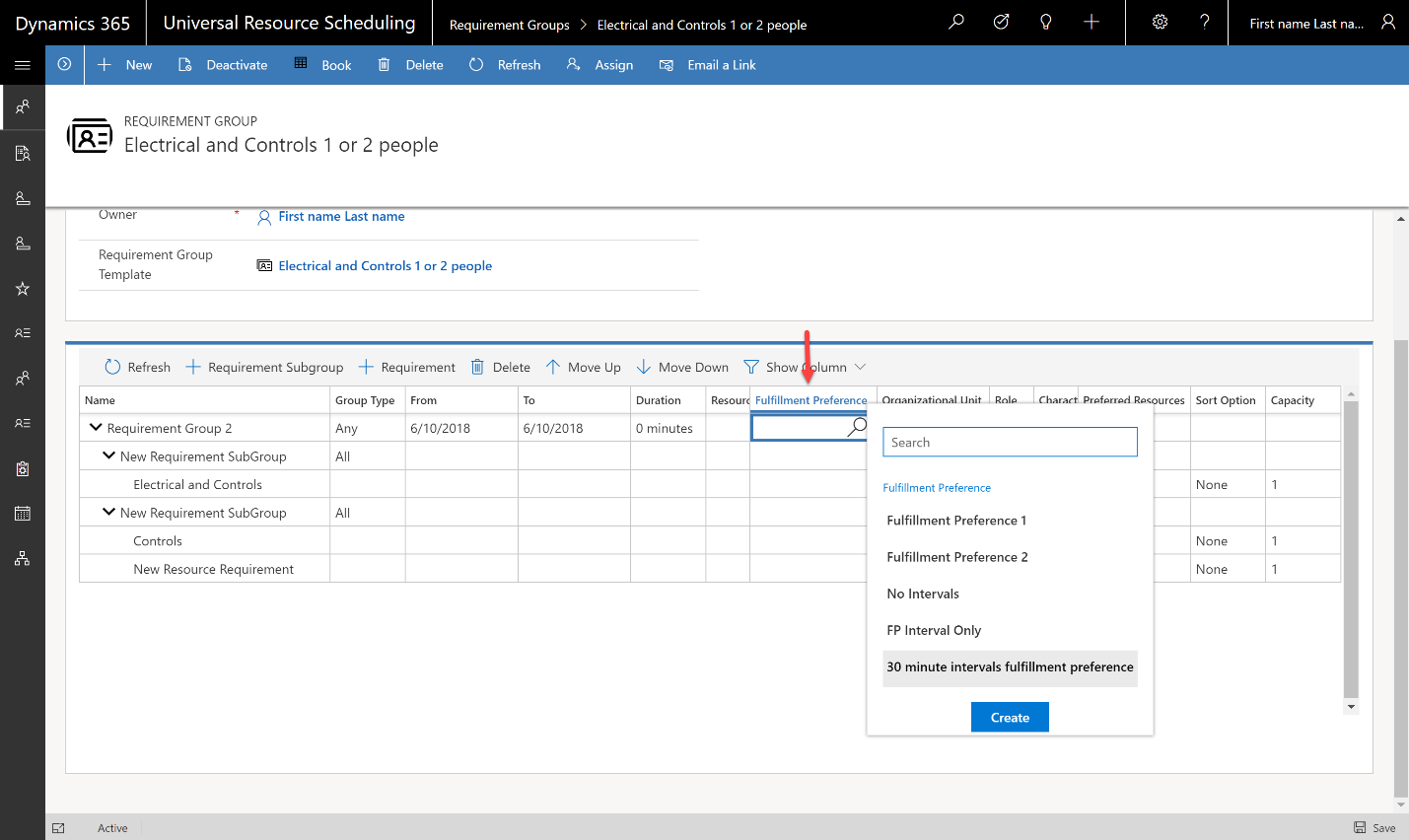This screenshot has height=840, width=1409.
Task: Click Delete in the grid toolbar
Action: coord(500,367)
